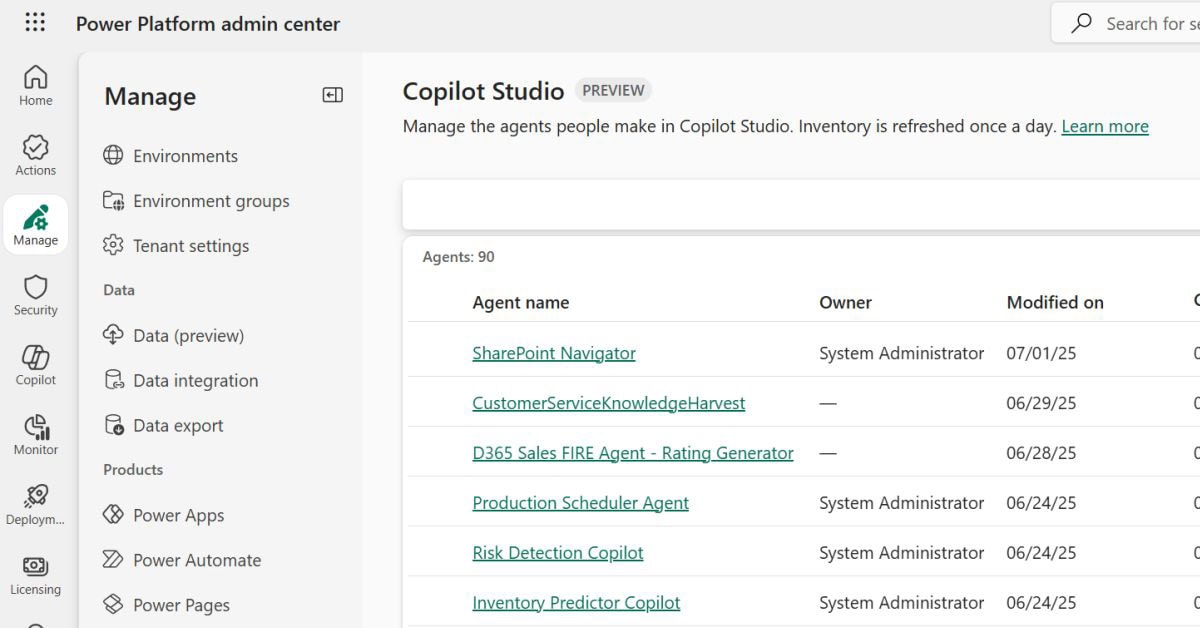Click the PREVIEW badge beside Copilot Studio
The width and height of the screenshot is (1200, 628).
tap(613, 90)
